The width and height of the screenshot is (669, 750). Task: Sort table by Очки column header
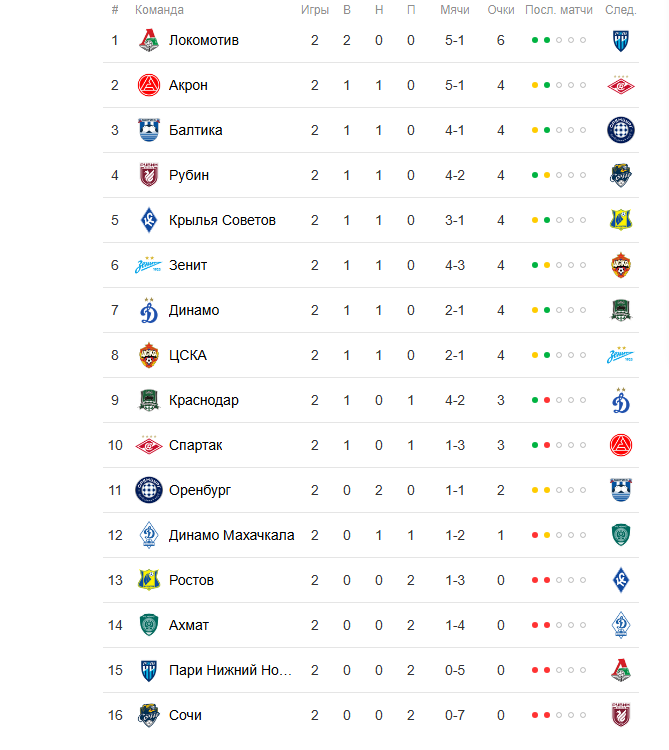click(501, 10)
